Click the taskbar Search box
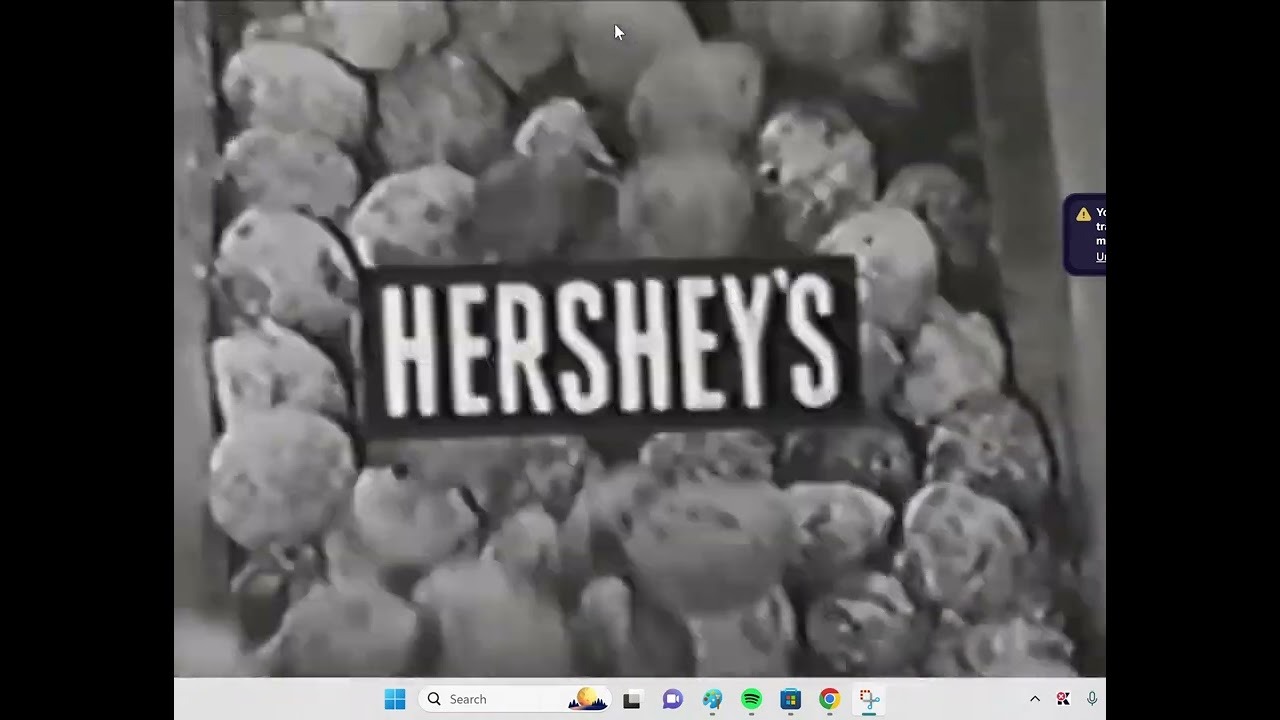 (x=516, y=699)
